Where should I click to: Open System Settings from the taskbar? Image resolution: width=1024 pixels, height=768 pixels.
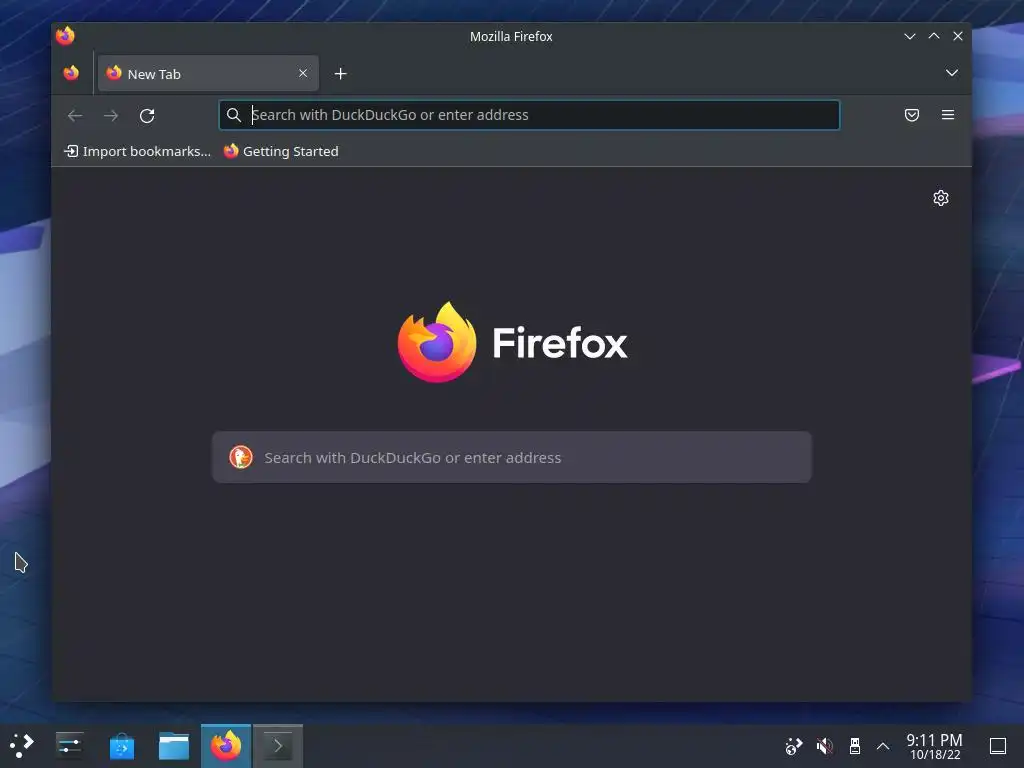click(x=69, y=746)
